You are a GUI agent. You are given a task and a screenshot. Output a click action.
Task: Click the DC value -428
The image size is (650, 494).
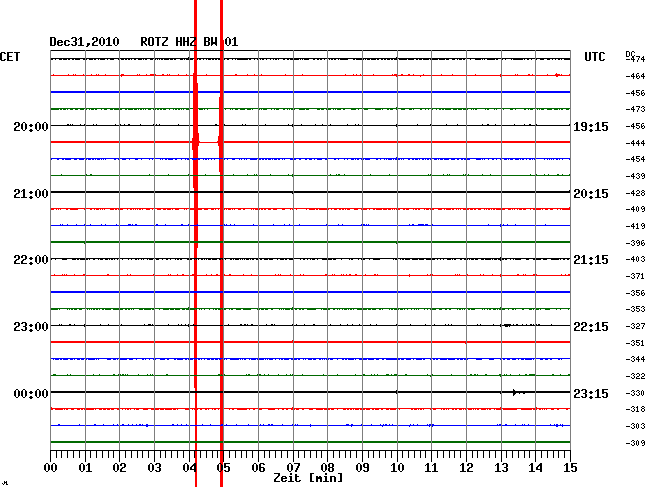(x=635, y=194)
